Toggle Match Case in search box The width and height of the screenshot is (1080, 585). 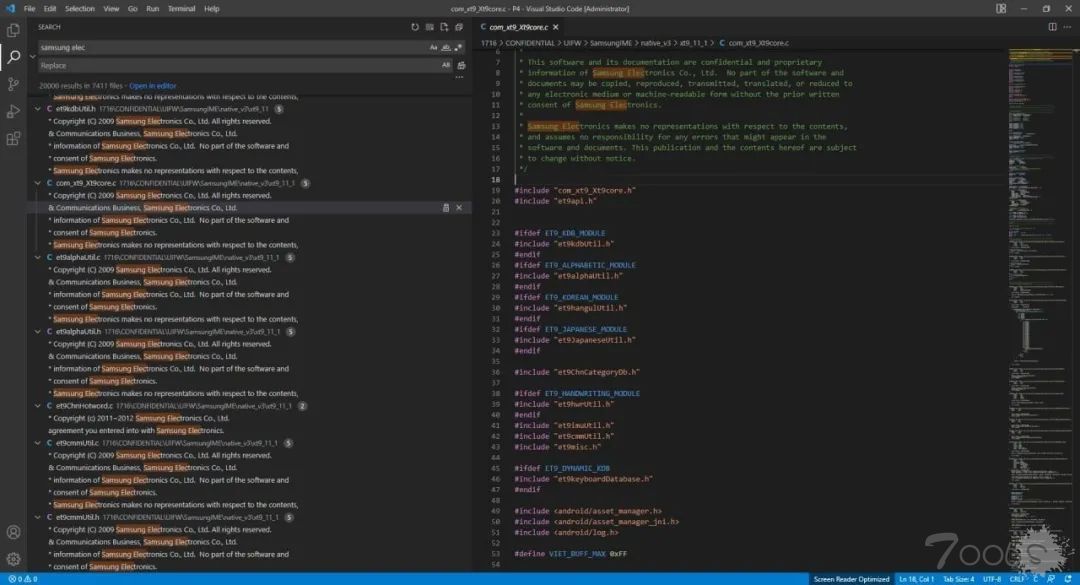click(434, 47)
